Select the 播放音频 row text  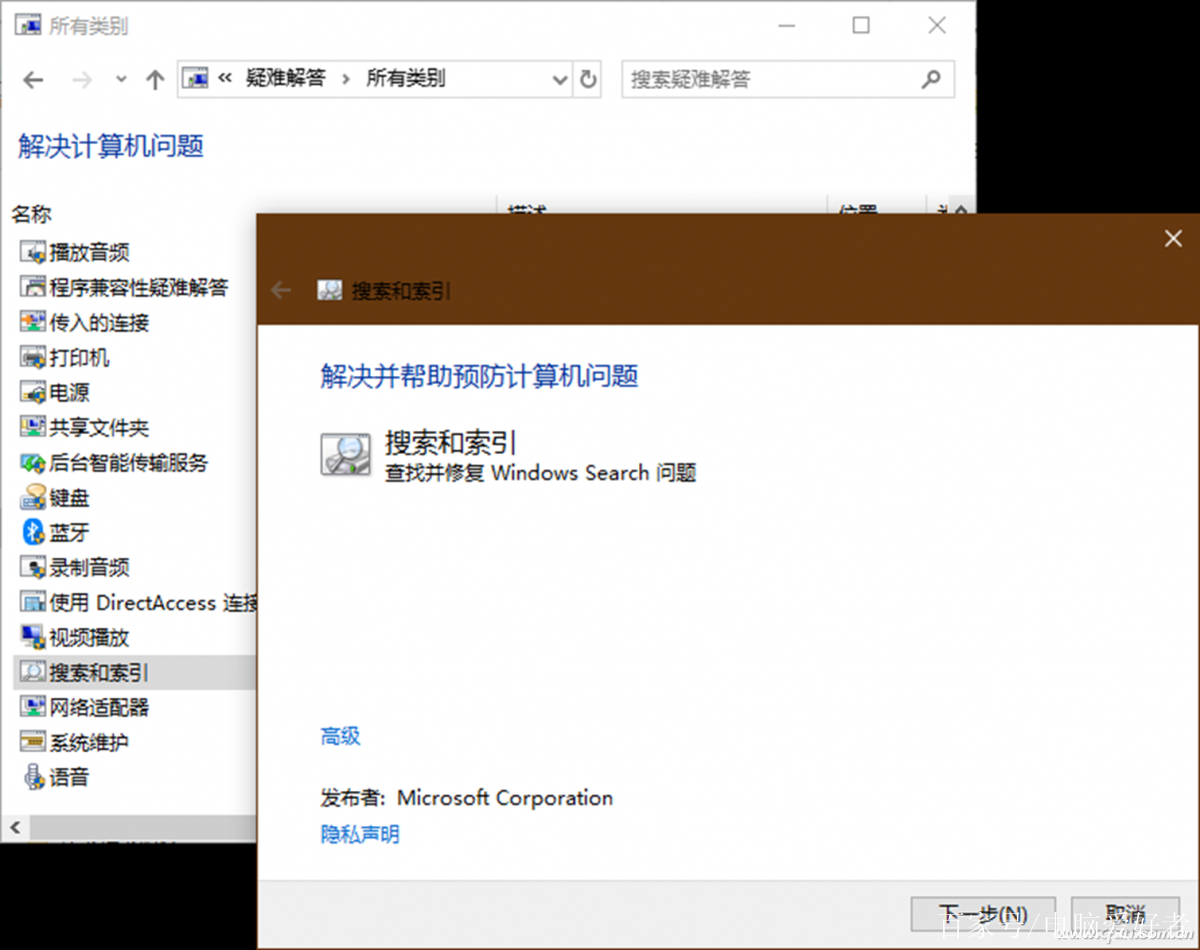90,252
